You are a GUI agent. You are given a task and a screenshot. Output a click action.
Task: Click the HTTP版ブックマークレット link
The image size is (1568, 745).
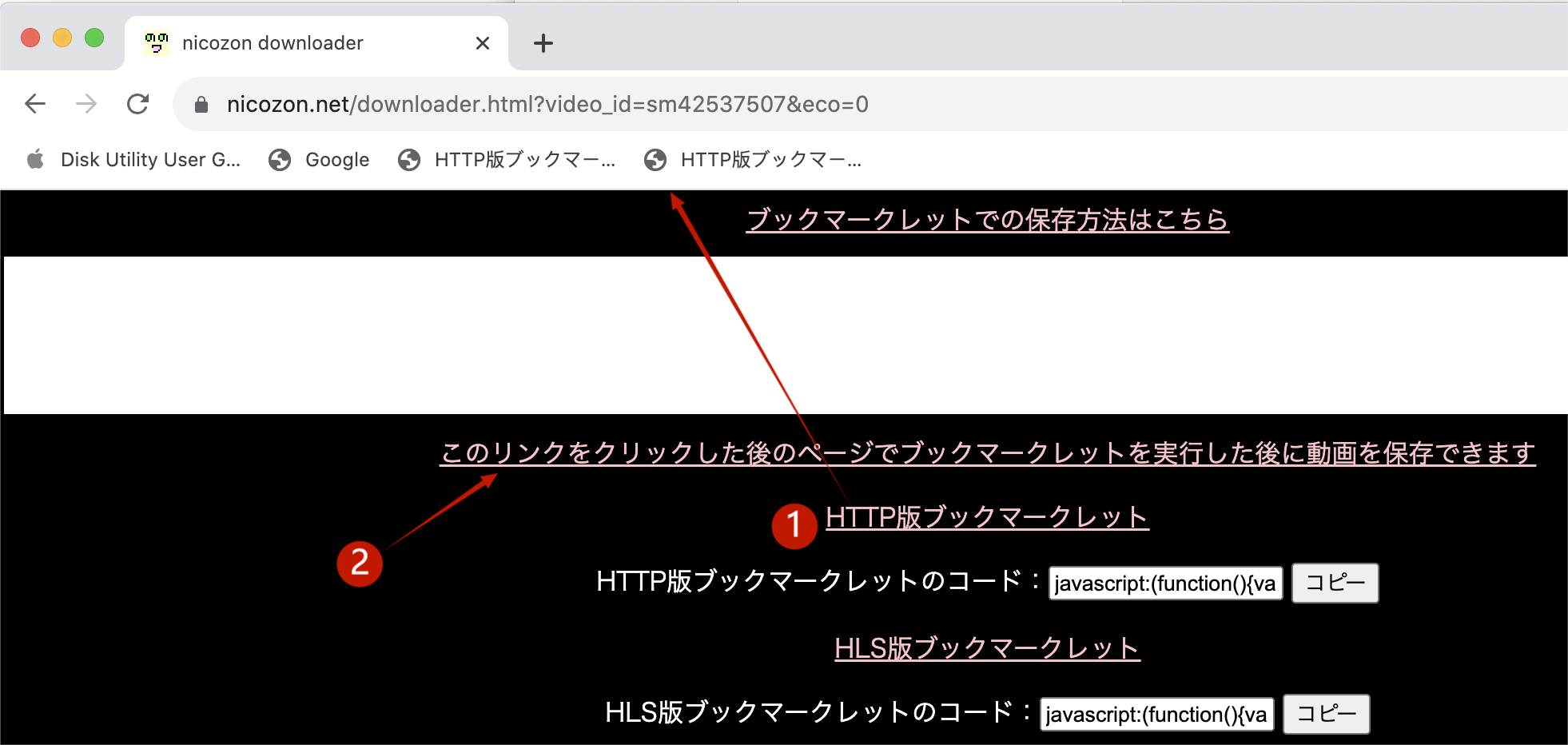pos(987,517)
